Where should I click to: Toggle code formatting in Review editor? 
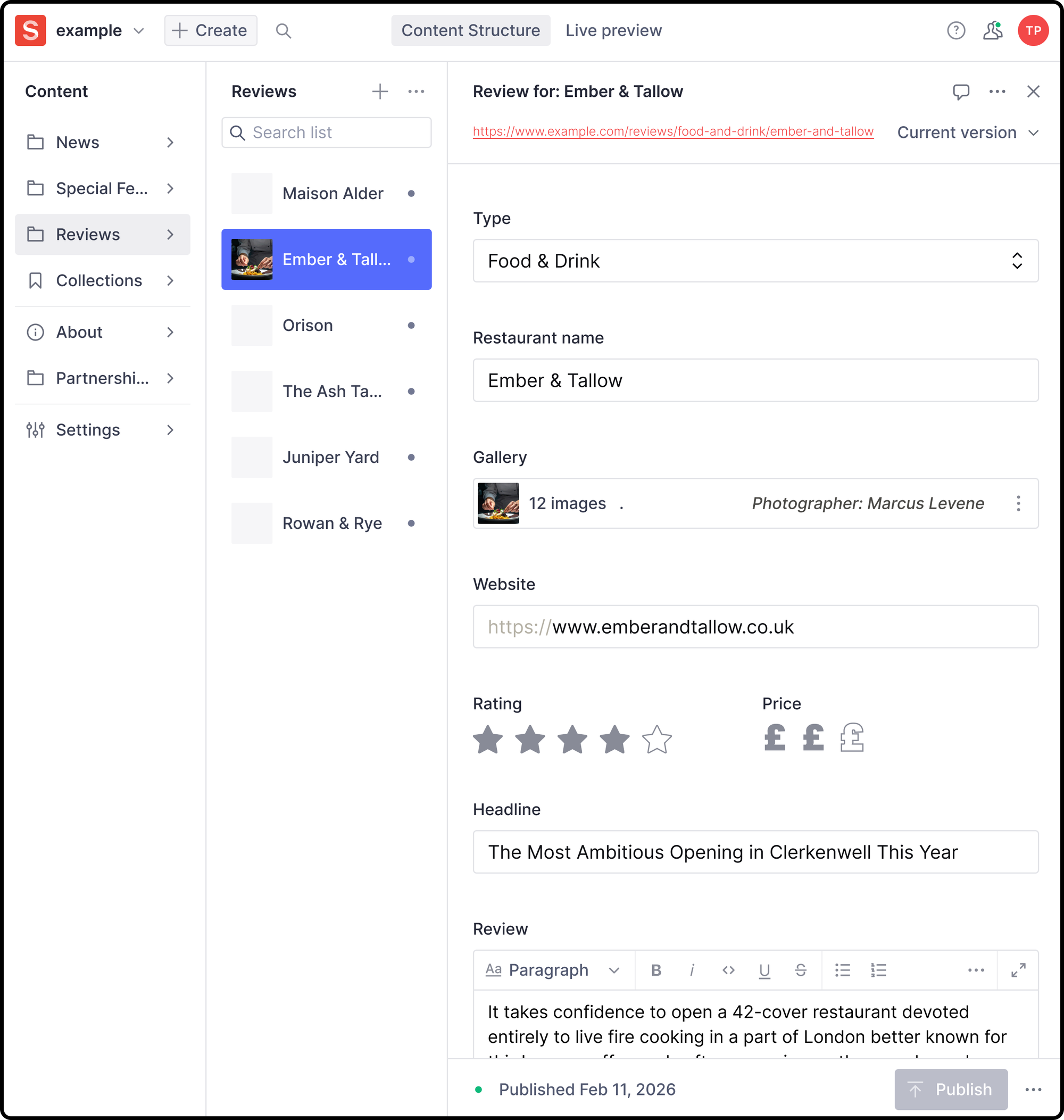tap(728, 970)
